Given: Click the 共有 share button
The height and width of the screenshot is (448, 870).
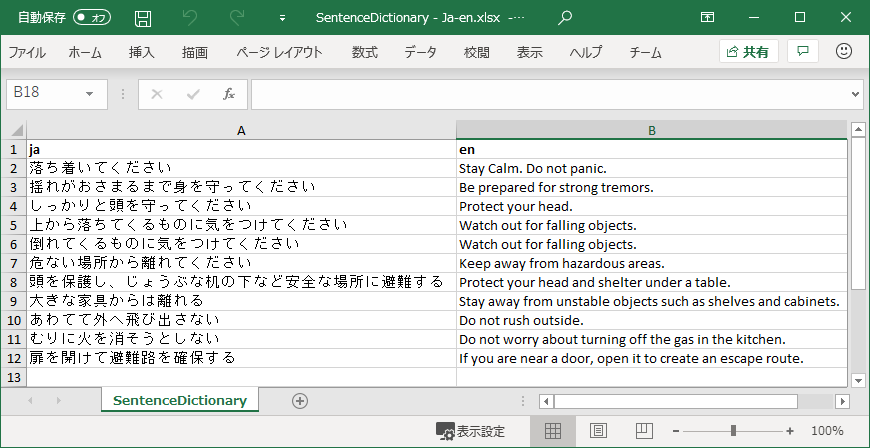Looking at the screenshot, I should click(x=748, y=52).
